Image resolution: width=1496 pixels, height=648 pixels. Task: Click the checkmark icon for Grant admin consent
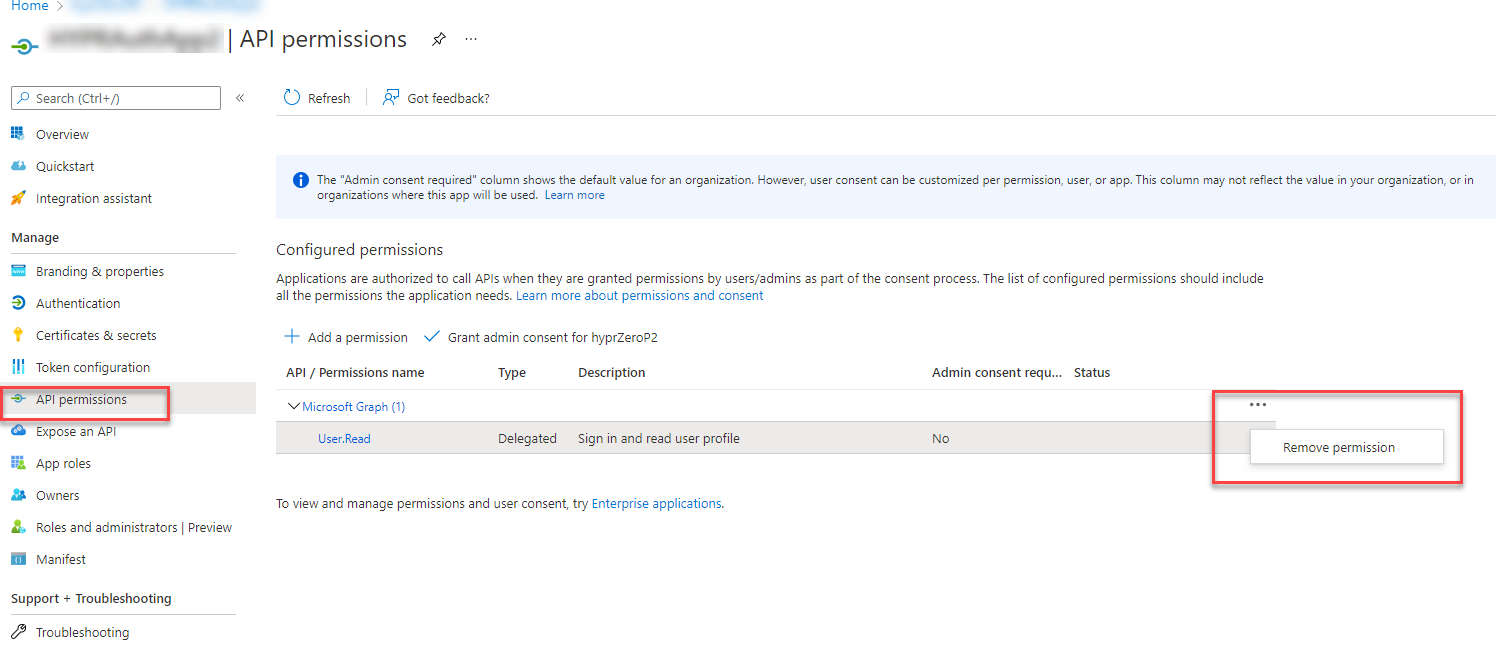coord(432,337)
